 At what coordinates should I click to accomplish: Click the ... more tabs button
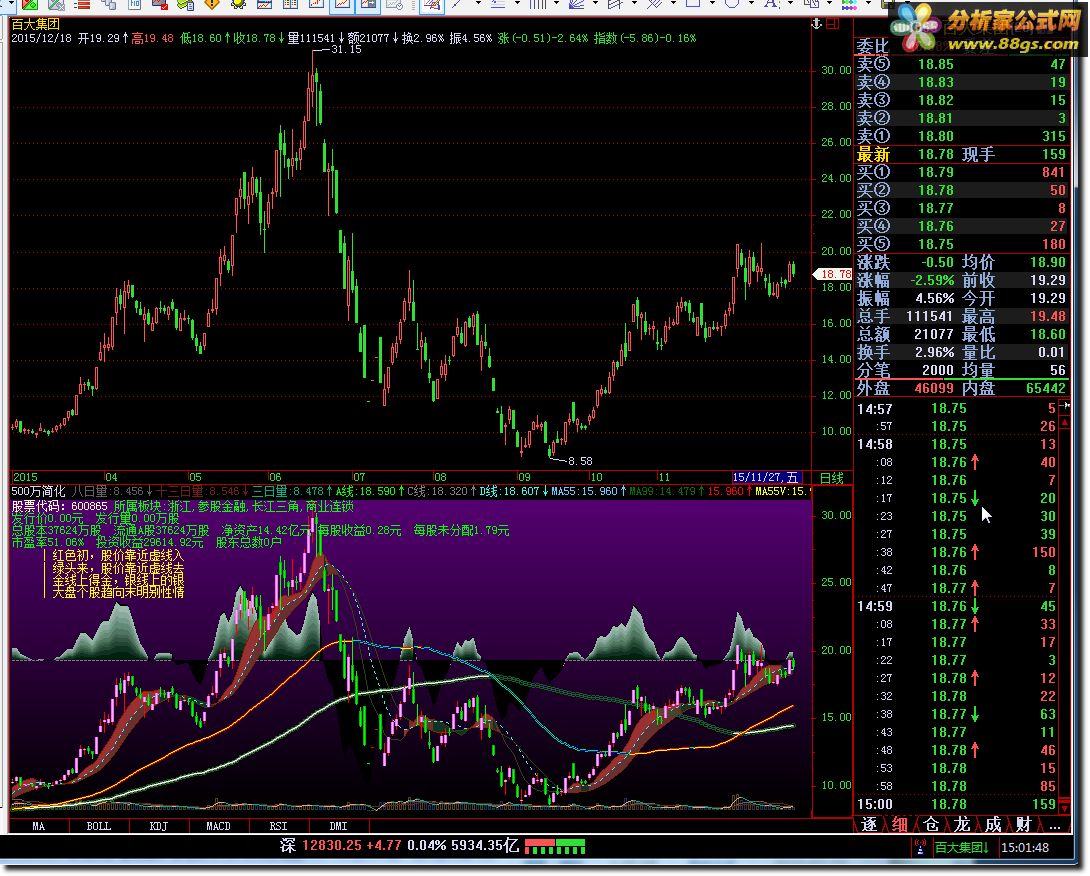point(1055,825)
